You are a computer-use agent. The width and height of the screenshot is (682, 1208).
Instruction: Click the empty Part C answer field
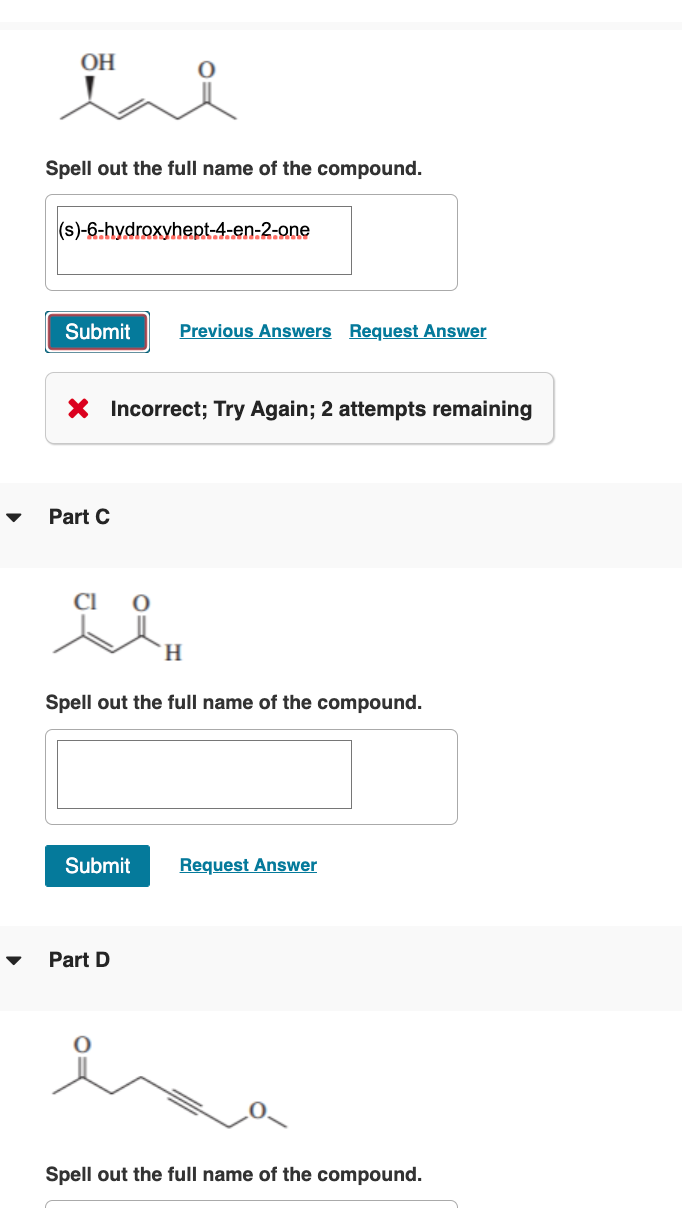click(x=204, y=774)
